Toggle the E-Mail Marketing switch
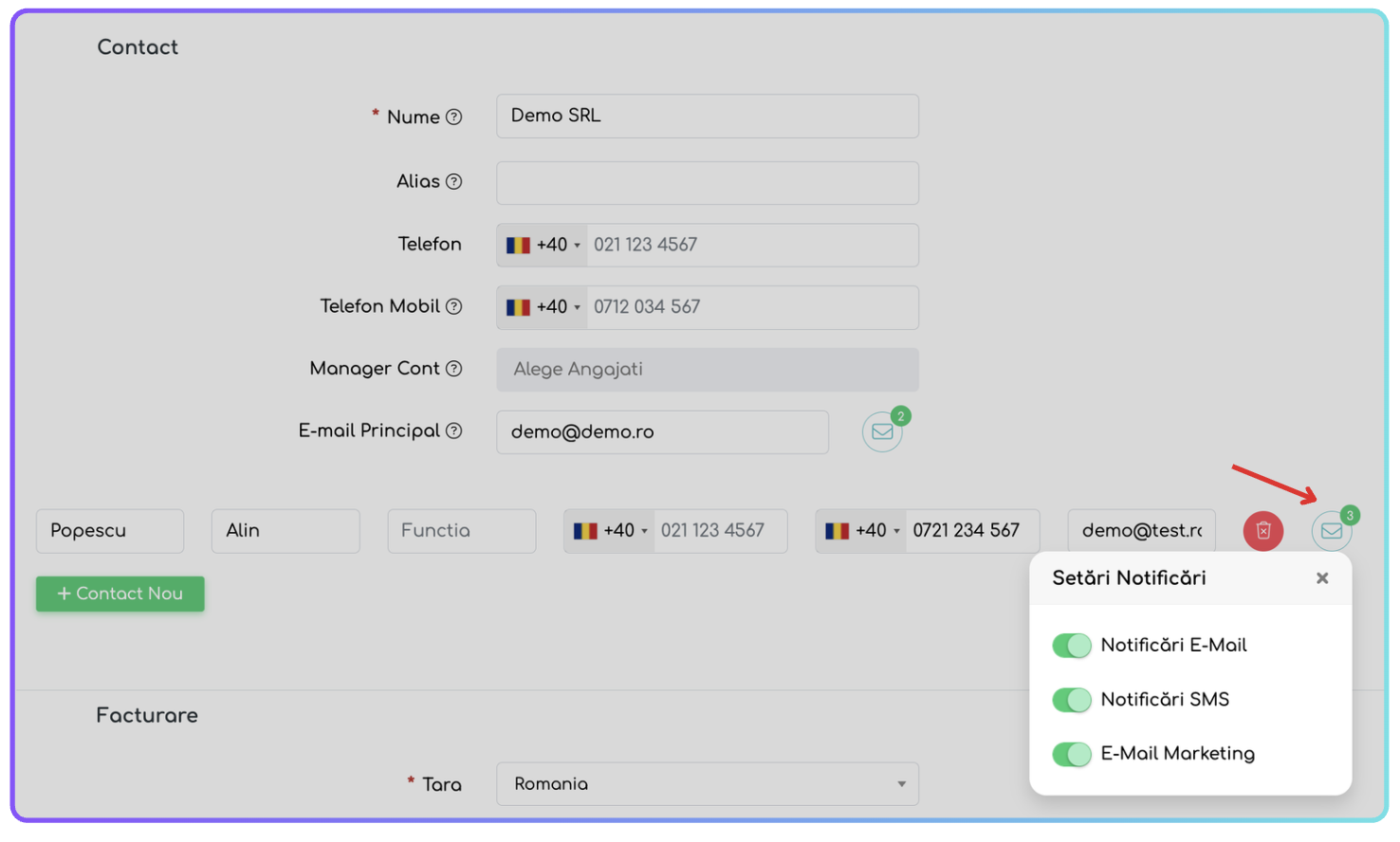This screenshot has width=1400, height=842. (x=1072, y=755)
